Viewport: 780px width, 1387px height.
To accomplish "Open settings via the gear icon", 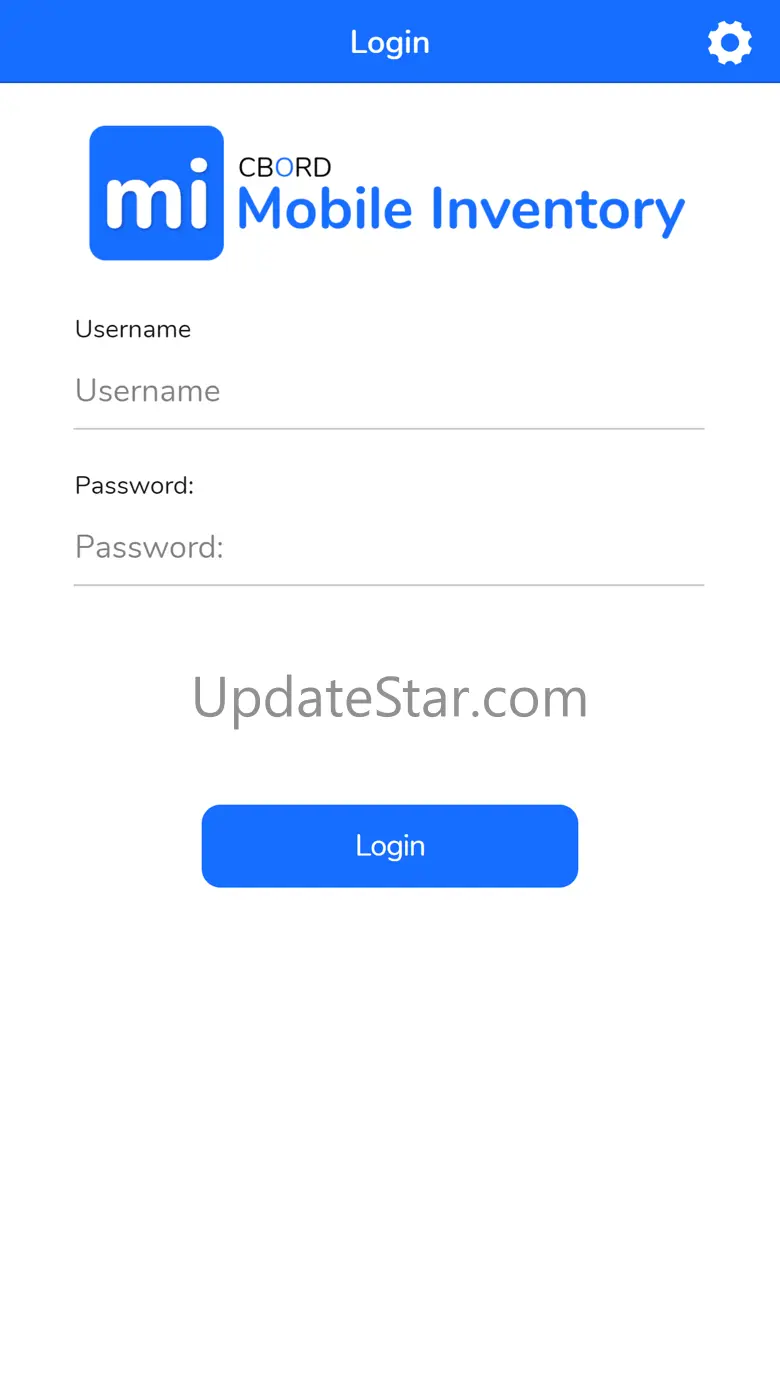I will coord(730,43).
